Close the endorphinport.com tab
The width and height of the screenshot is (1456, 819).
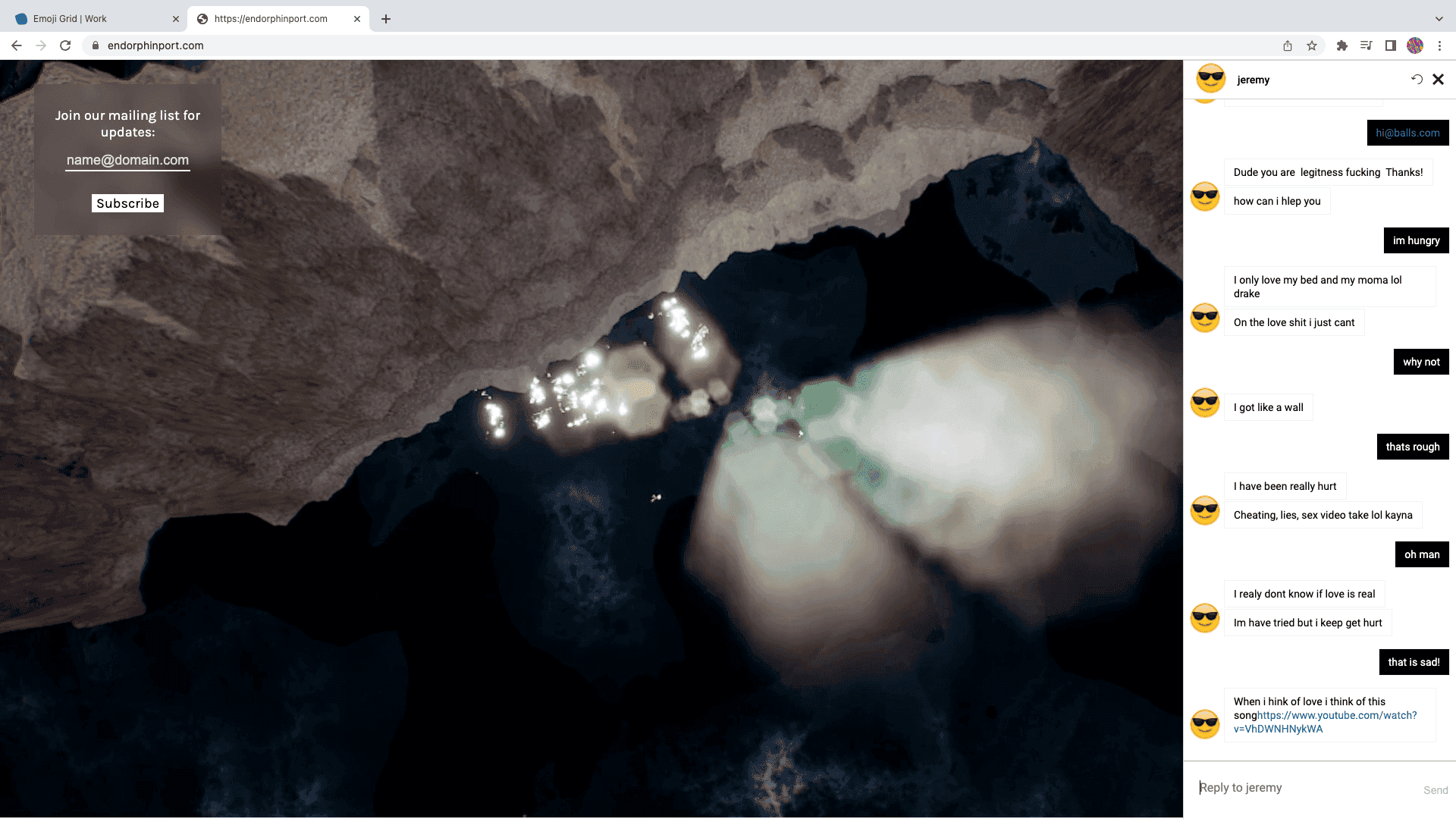[357, 19]
